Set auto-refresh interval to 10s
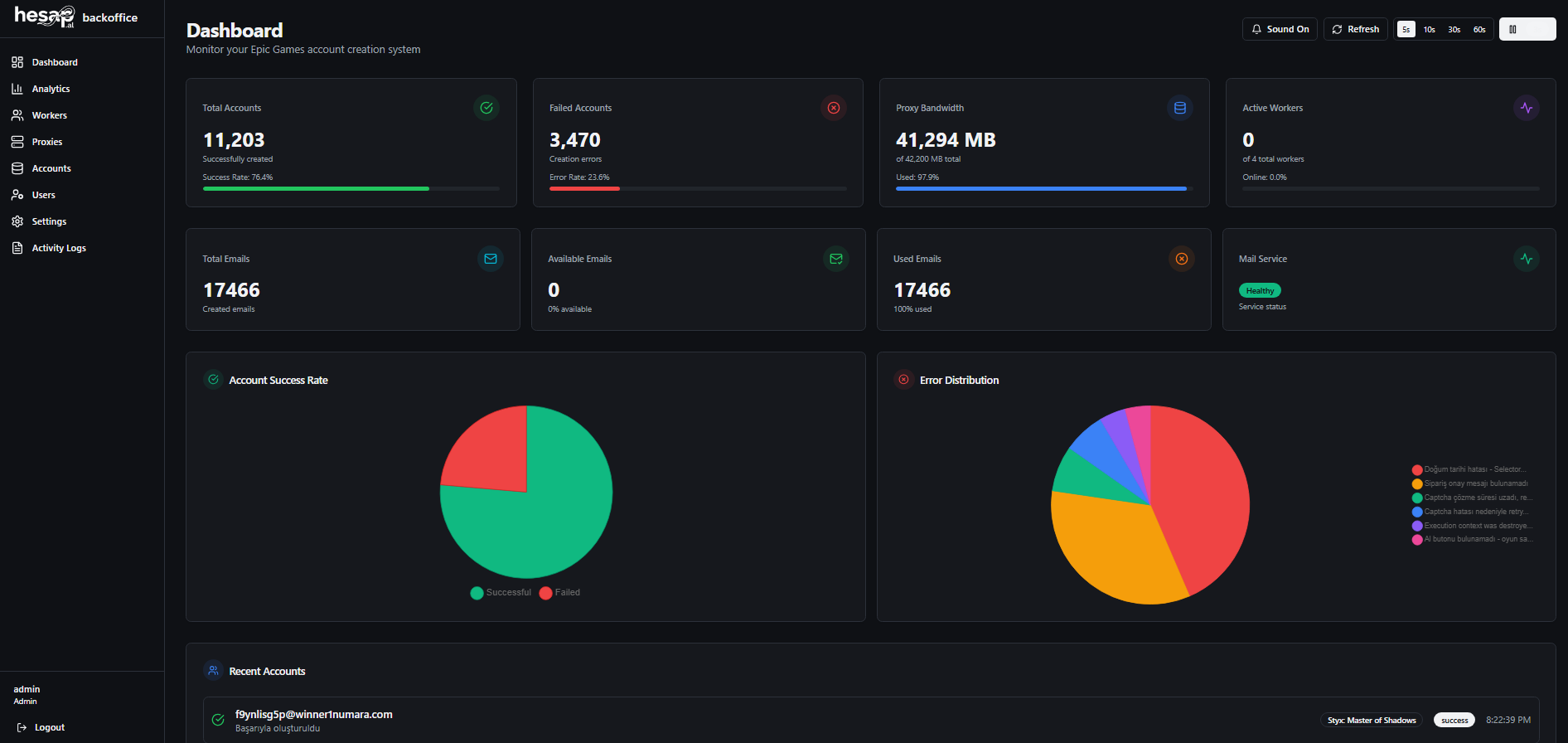 point(1429,30)
